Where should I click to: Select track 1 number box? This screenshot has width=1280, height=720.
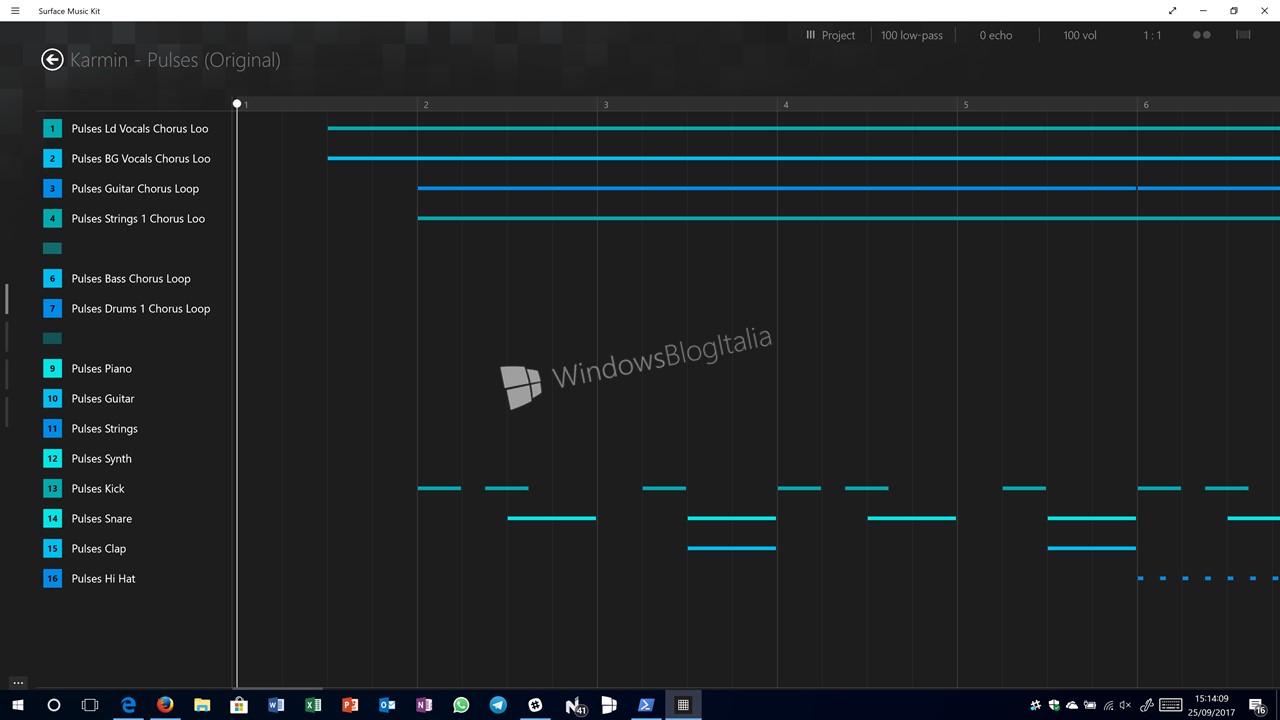(52, 128)
